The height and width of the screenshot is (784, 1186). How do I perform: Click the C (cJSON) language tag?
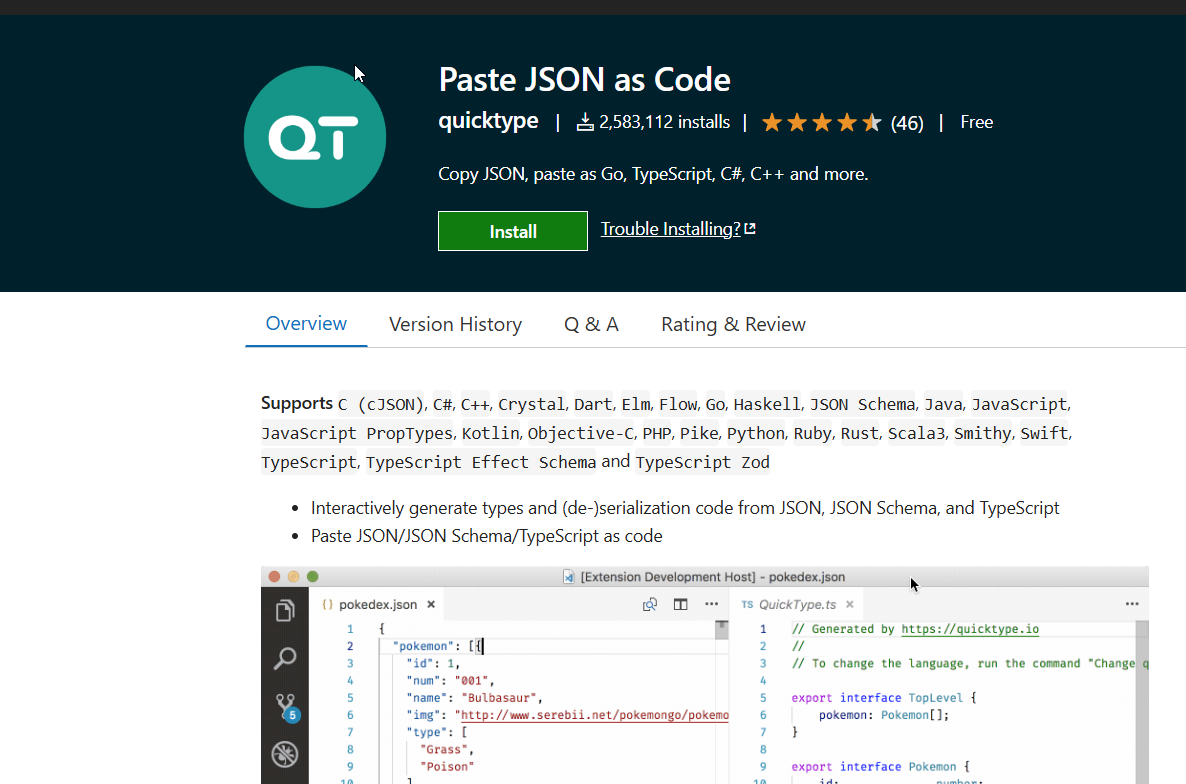click(380, 404)
